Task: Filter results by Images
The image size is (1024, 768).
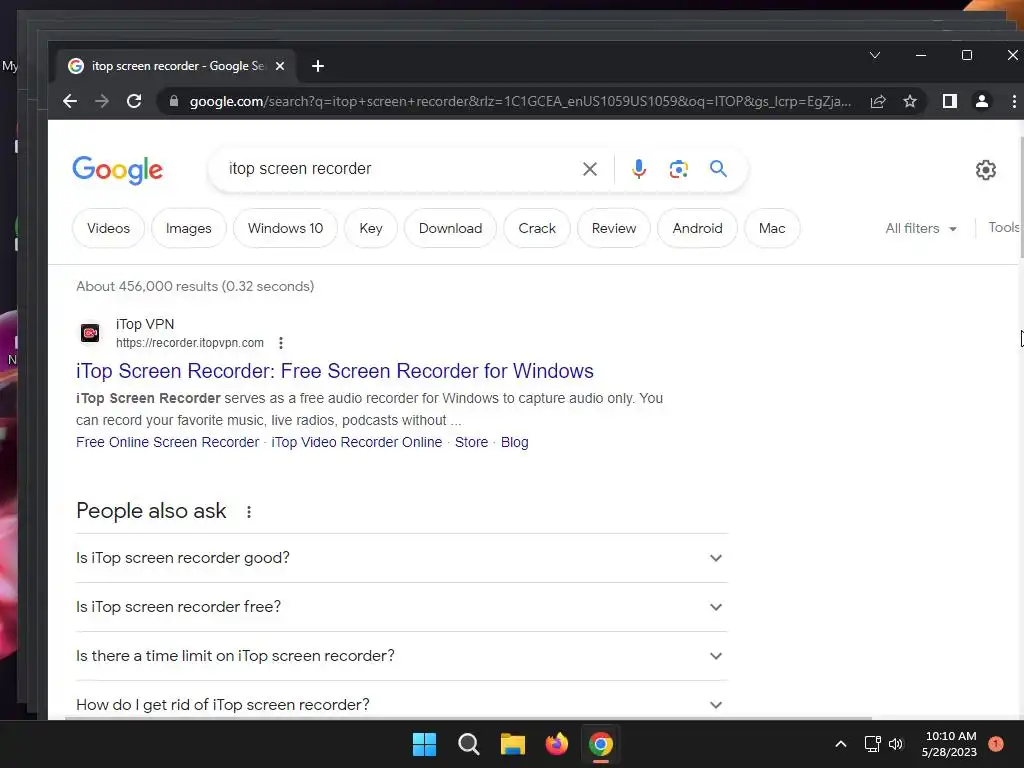Action: 189,229
